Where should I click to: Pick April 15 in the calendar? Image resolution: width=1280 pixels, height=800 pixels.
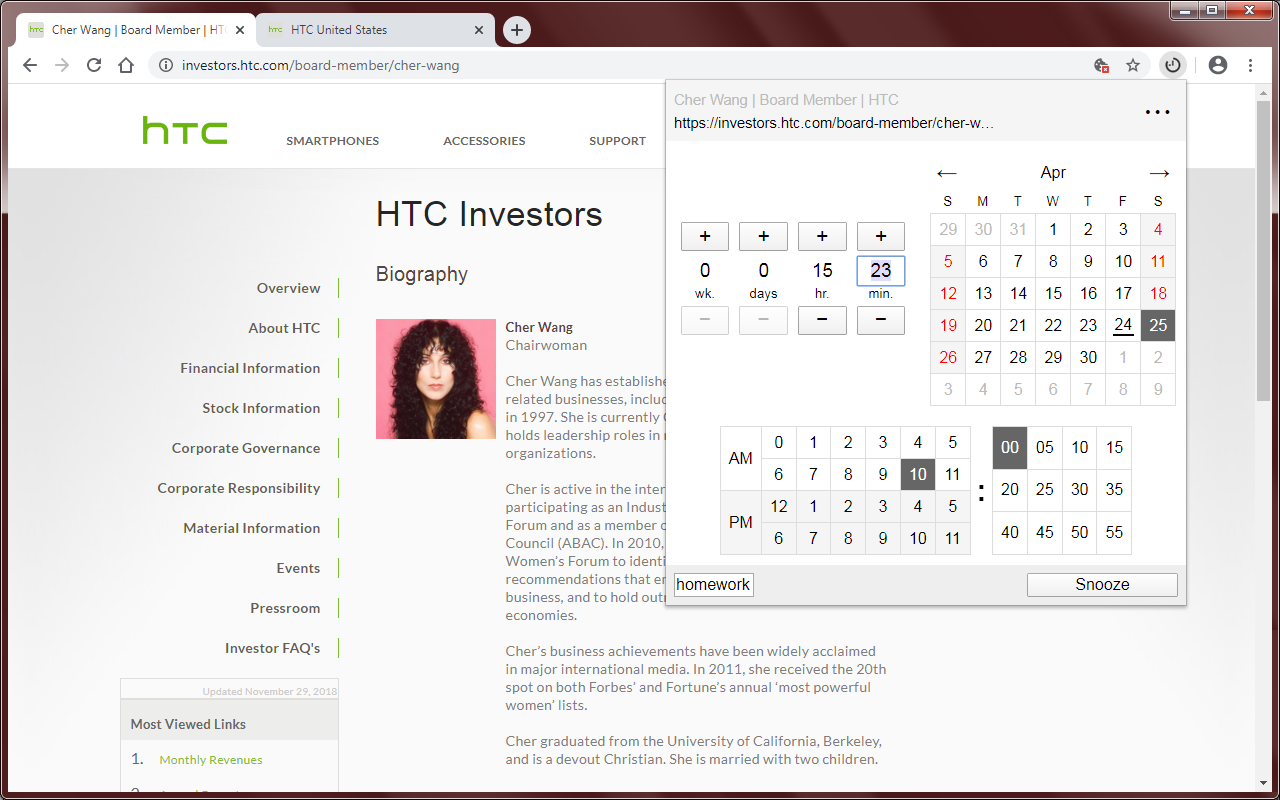point(1053,293)
